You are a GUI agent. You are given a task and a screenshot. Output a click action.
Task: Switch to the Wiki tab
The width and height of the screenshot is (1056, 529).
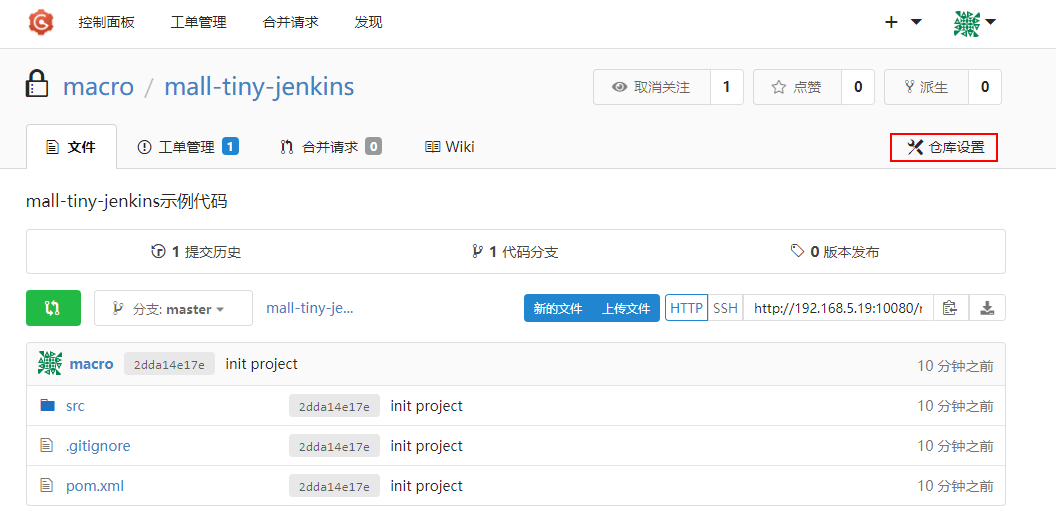pyautogui.click(x=450, y=146)
